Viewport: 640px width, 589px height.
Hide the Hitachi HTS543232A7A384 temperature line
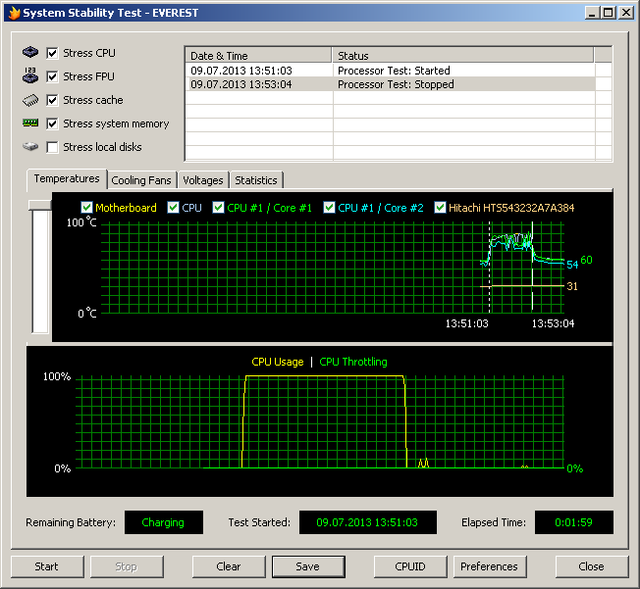(440, 208)
